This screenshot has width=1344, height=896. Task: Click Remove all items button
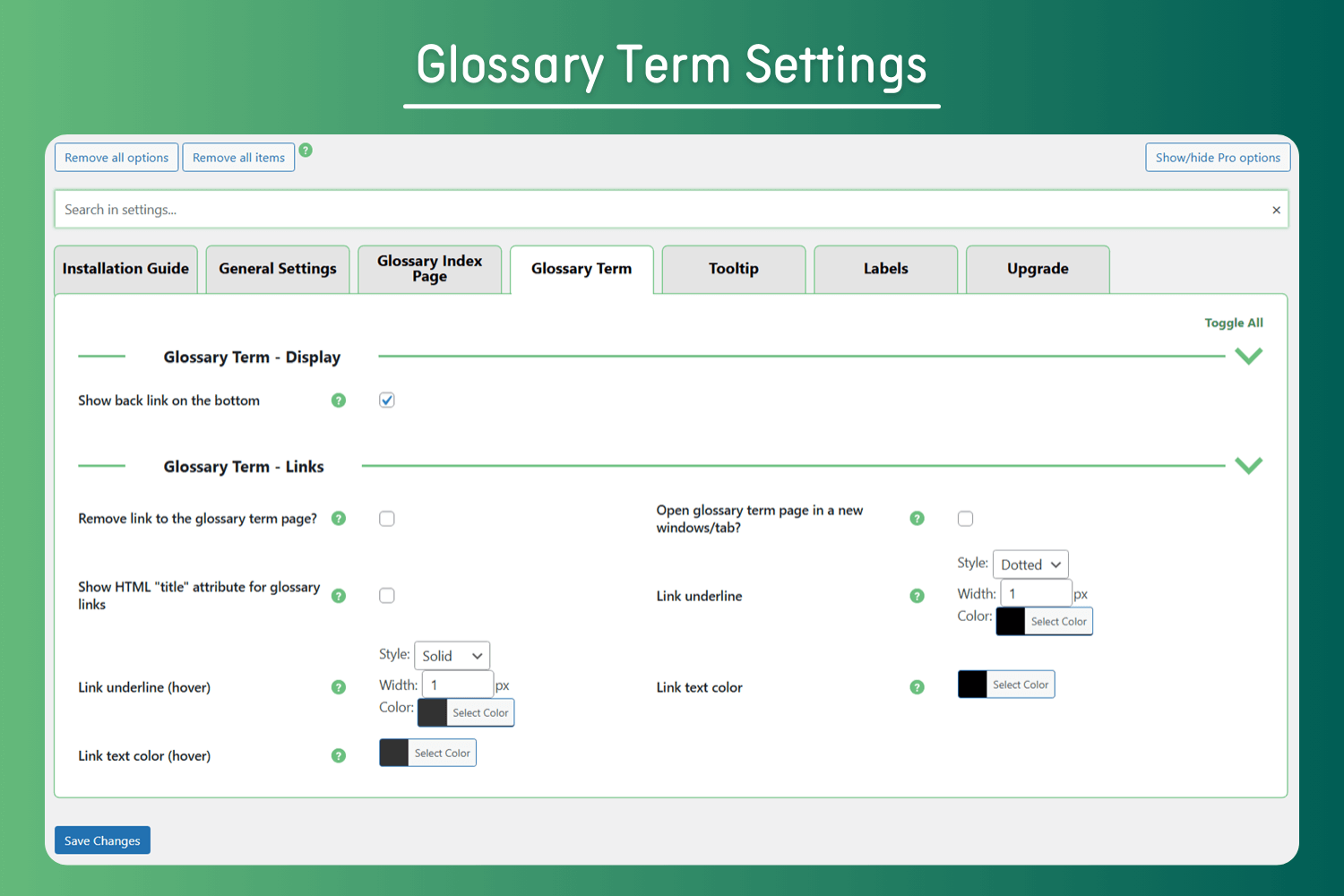(x=238, y=158)
